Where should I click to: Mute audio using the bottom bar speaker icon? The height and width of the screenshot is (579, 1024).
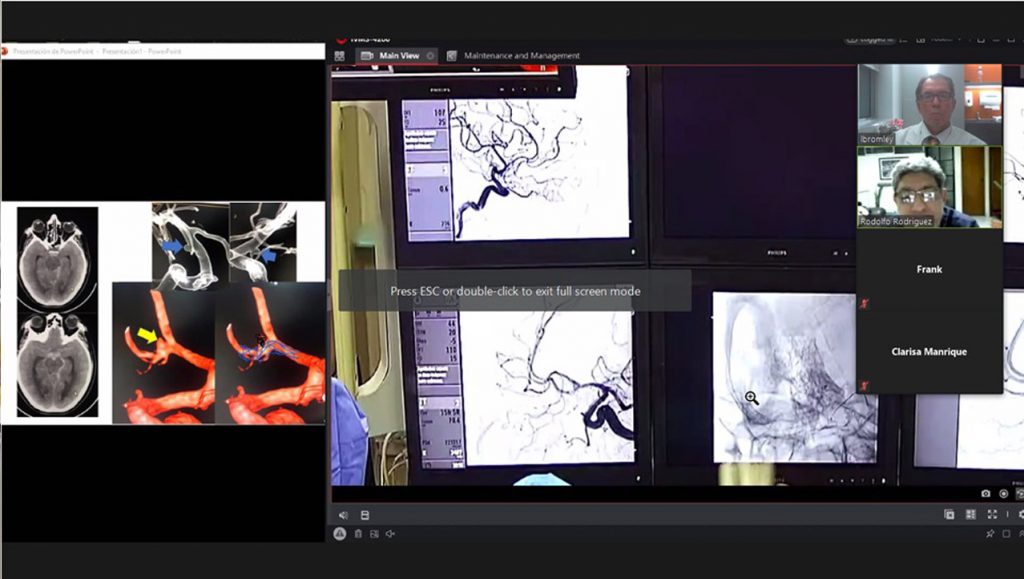(389, 534)
